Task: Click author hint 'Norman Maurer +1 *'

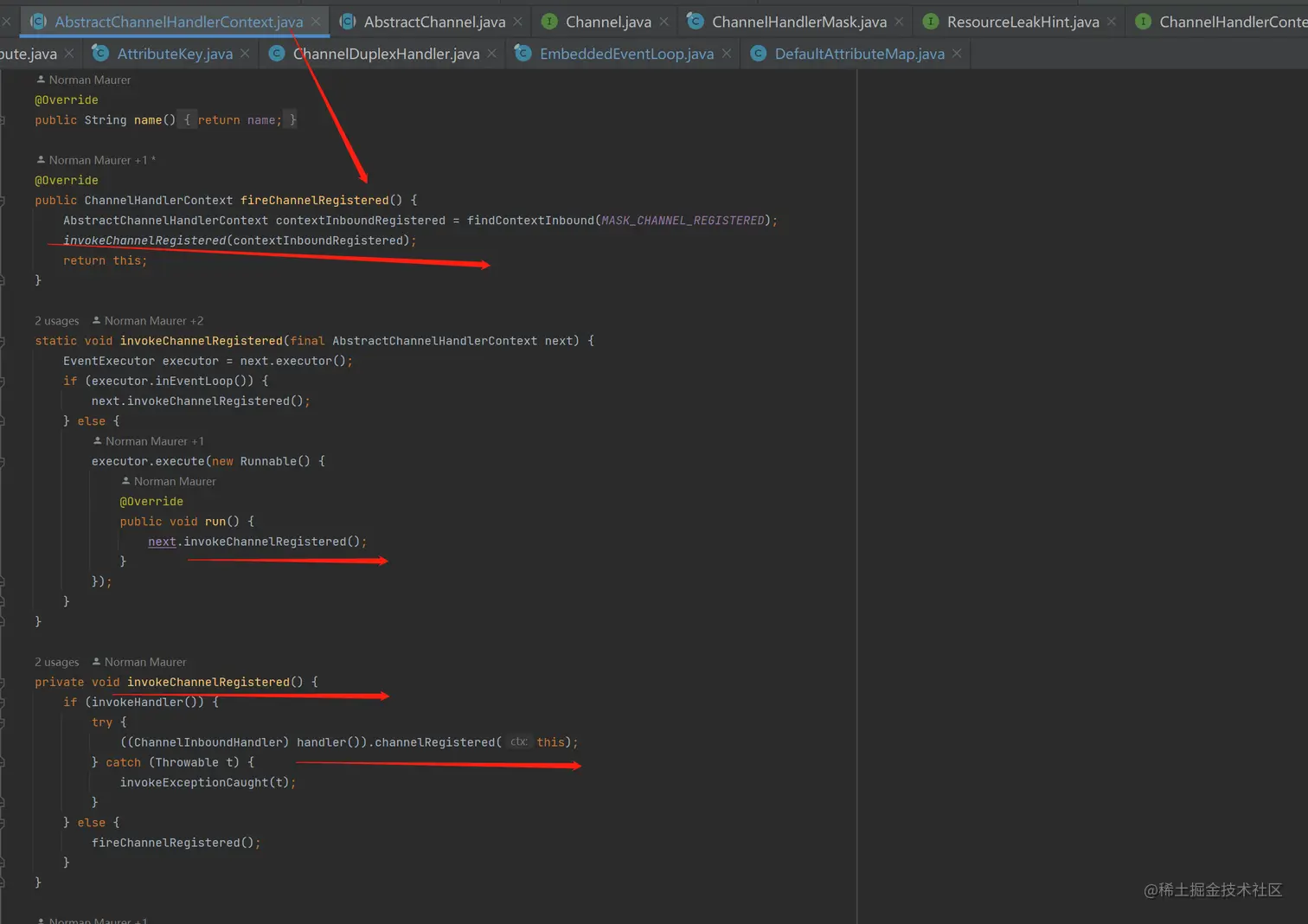Action: point(95,160)
